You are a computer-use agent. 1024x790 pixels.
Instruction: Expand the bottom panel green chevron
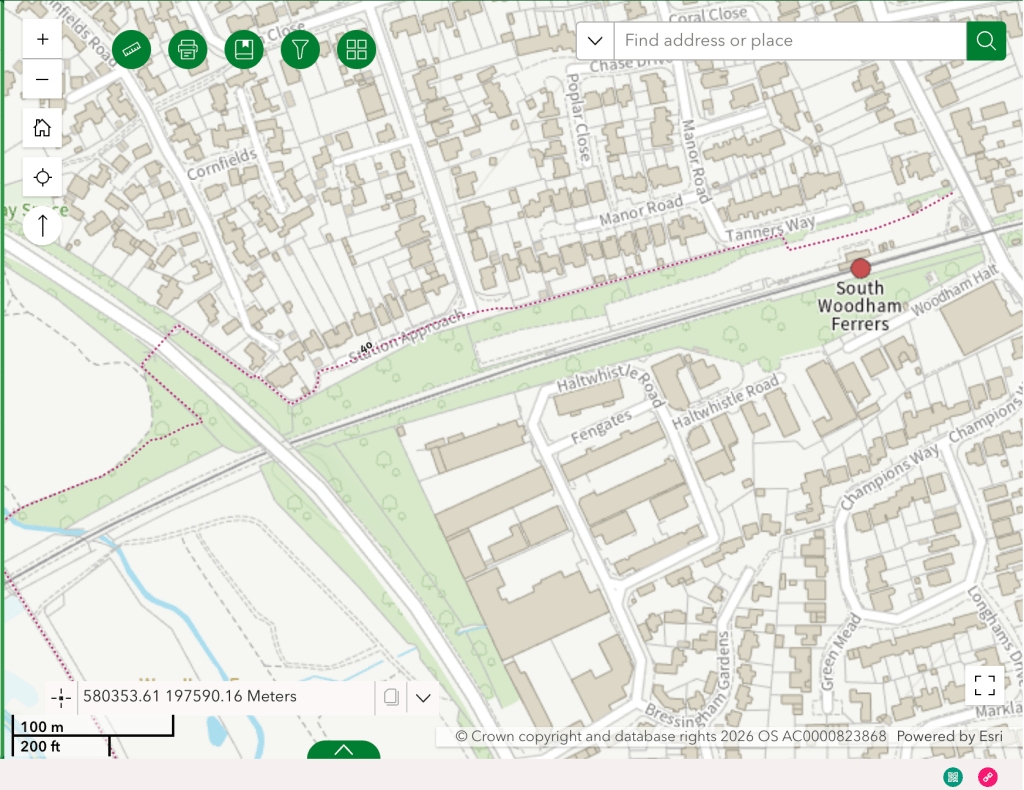pyautogui.click(x=343, y=750)
